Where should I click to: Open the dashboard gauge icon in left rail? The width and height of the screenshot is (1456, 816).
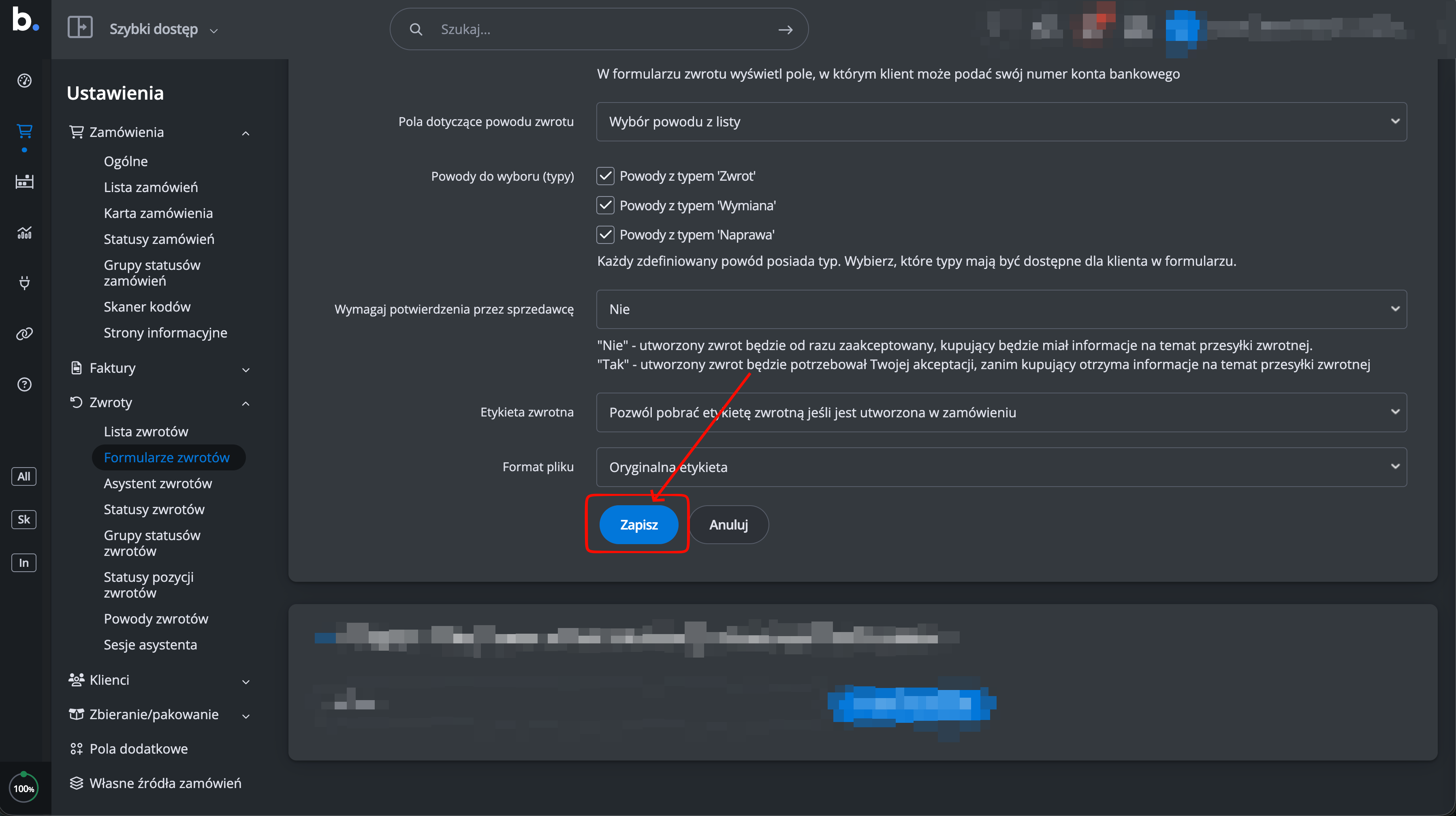(24, 81)
